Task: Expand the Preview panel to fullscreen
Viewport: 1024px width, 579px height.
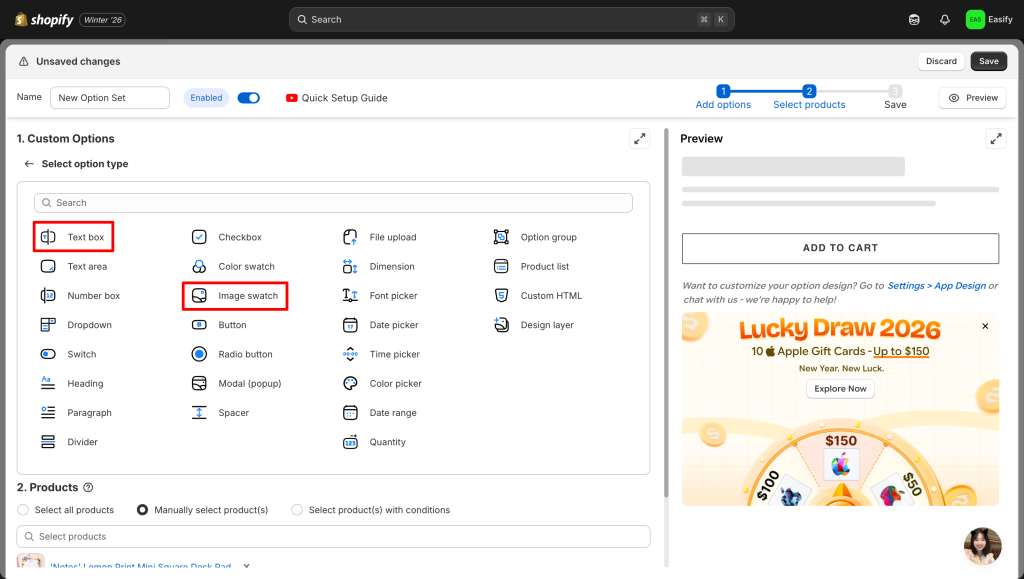Action: tap(995, 139)
